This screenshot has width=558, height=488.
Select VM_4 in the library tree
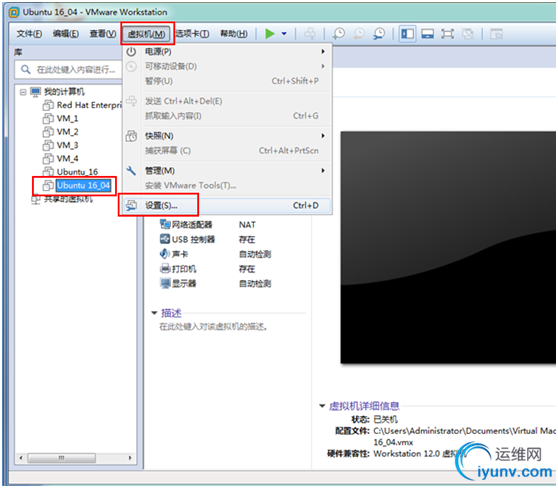pos(67,158)
